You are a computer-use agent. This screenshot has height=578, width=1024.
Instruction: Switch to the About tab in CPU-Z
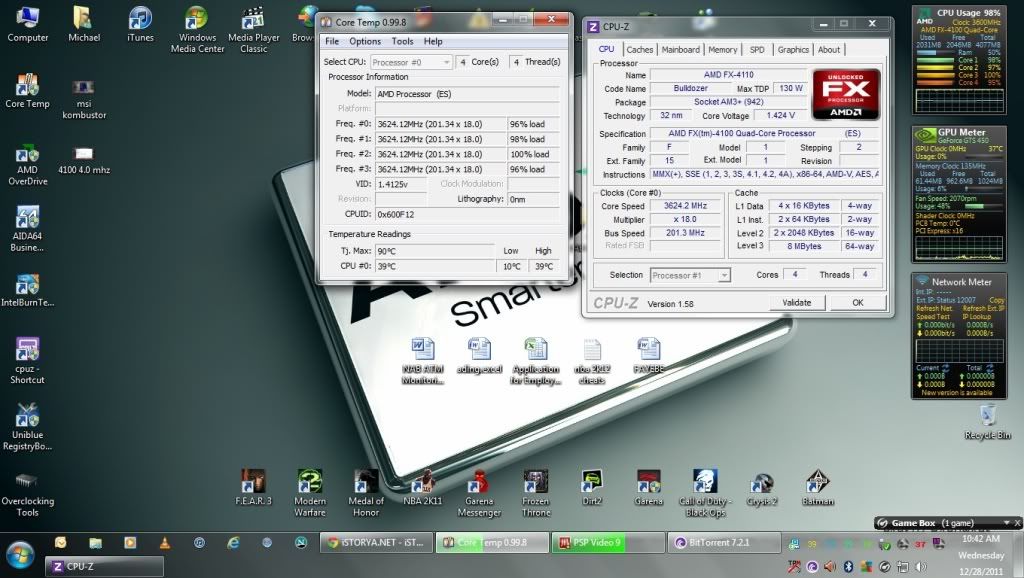coord(829,50)
